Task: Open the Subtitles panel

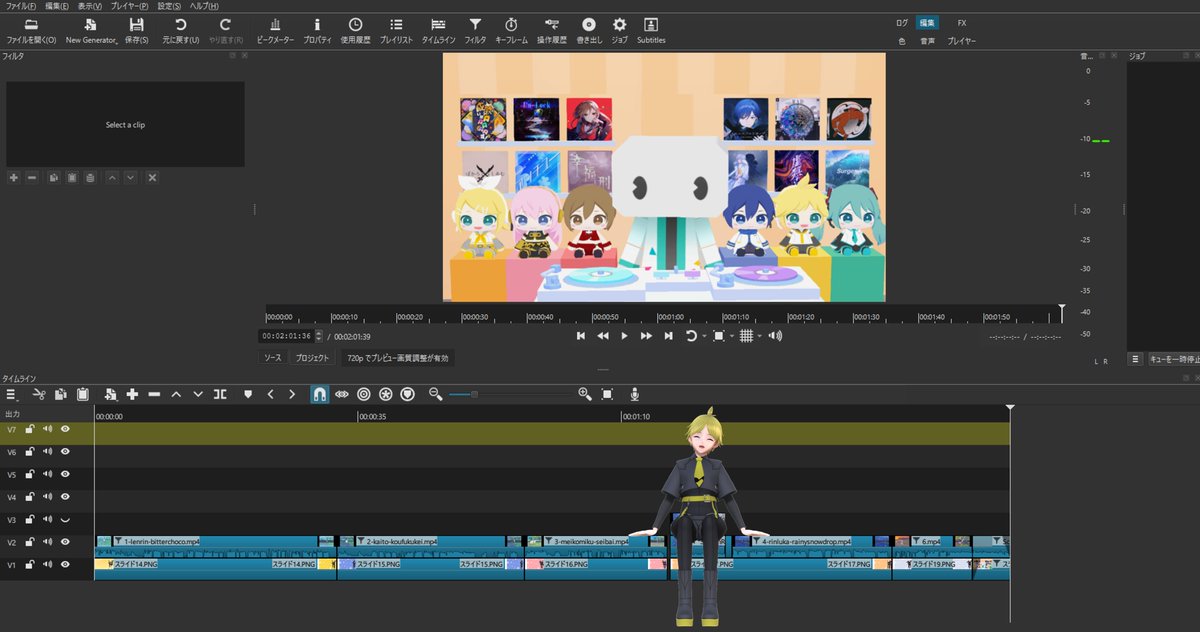Action: pyautogui.click(x=651, y=29)
